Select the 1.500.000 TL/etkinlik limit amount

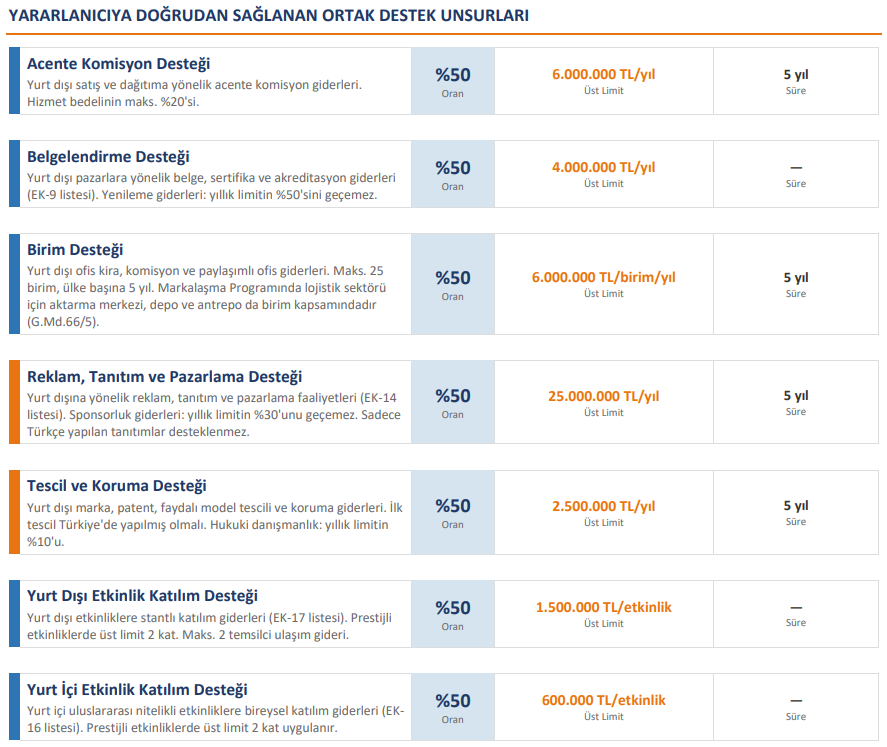(x=603, y=607)
